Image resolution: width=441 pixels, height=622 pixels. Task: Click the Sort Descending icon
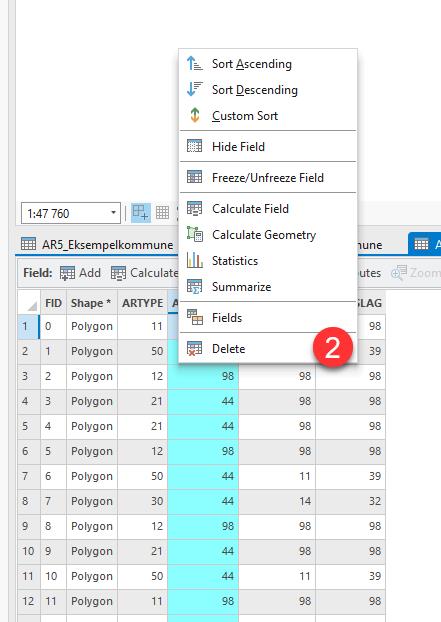tap(194, 89)
